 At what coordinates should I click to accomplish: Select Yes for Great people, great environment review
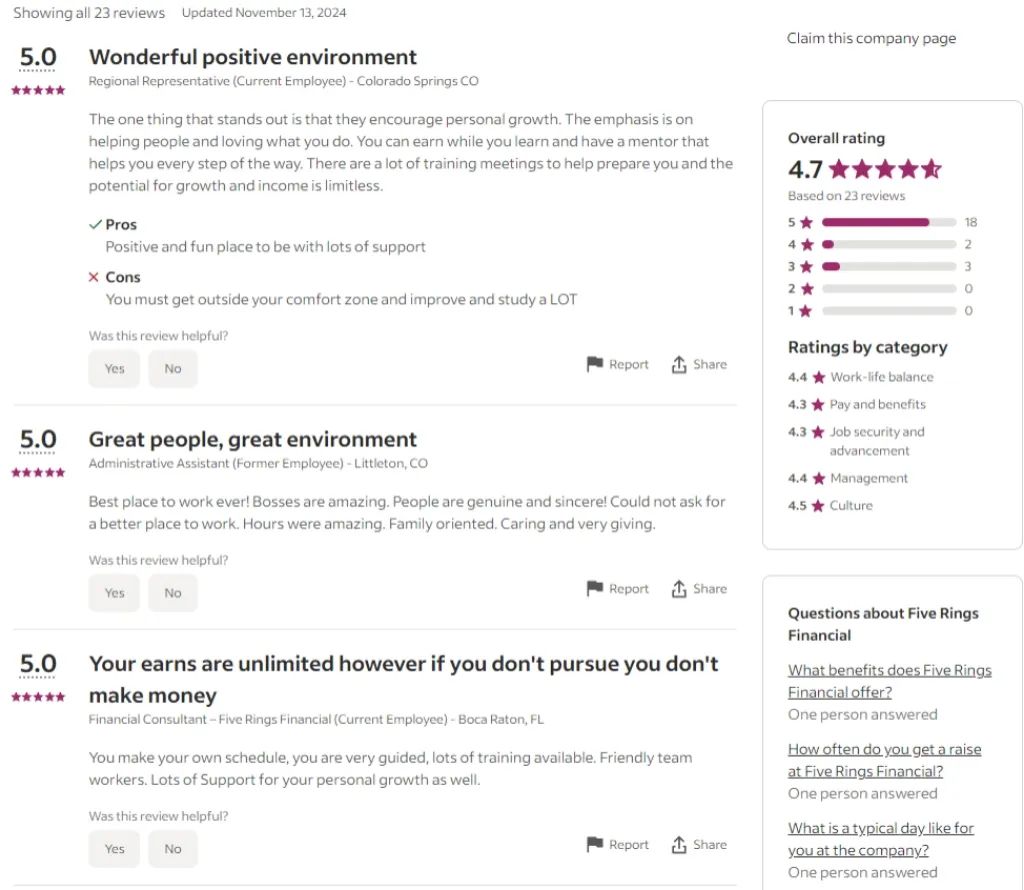(x=114, y=593)
